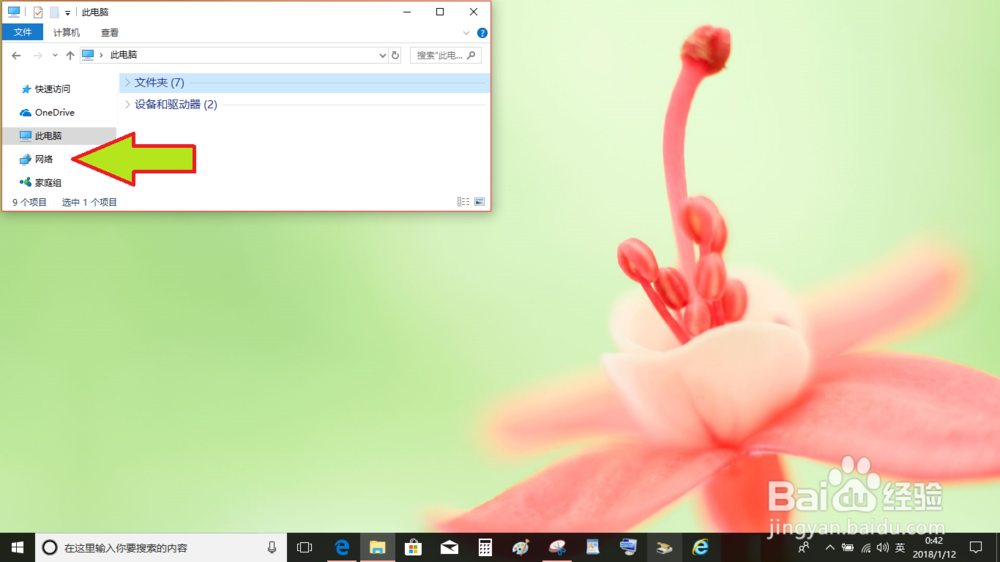Go up one level with up arrow
Screen dimensions: 1000x562
pos(70,55)
